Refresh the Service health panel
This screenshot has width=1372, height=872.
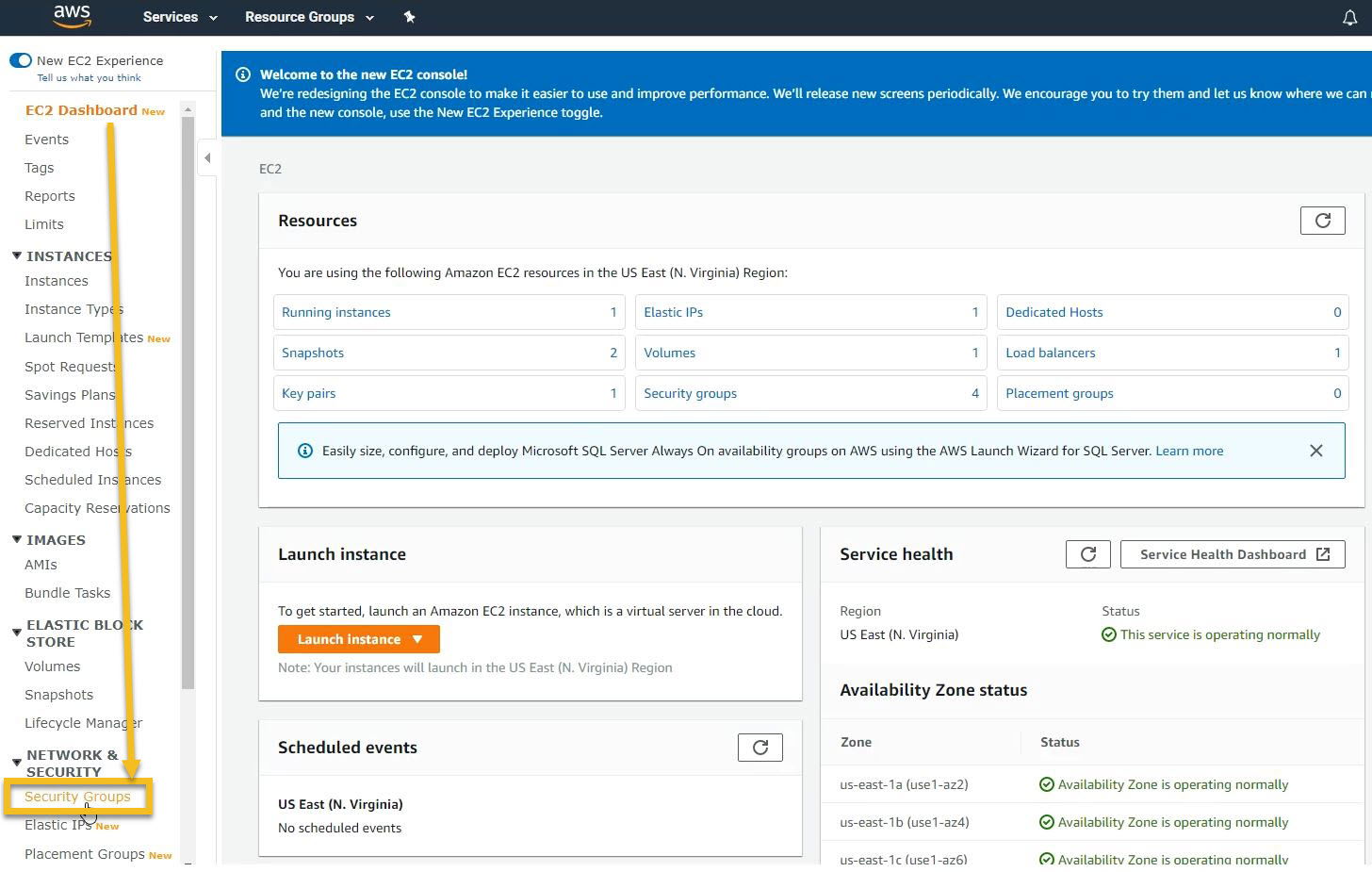pyautogui.click(x=1087, y=554)
